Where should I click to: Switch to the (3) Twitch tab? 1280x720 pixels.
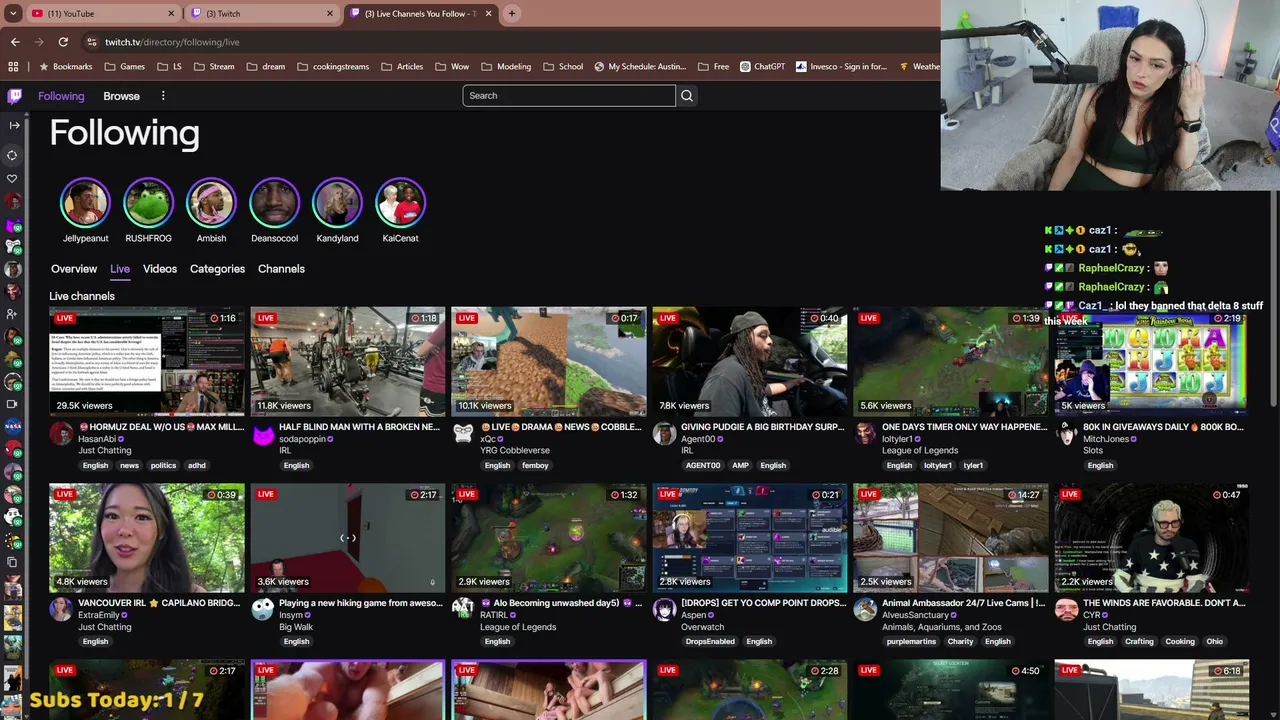point(261,14)
